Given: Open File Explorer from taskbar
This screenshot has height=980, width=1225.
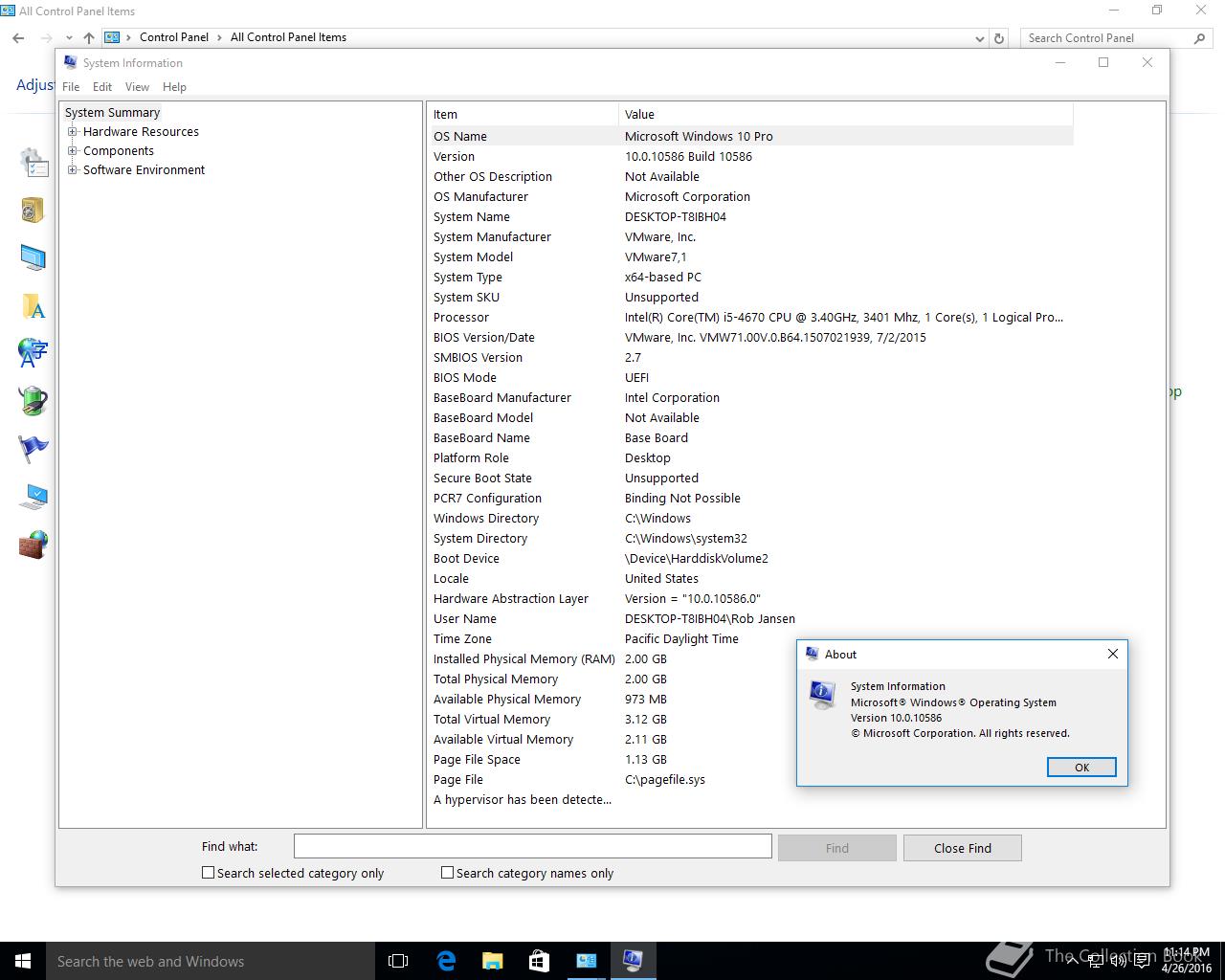Looking at the screenshot, I should click(x=492, y=961).
